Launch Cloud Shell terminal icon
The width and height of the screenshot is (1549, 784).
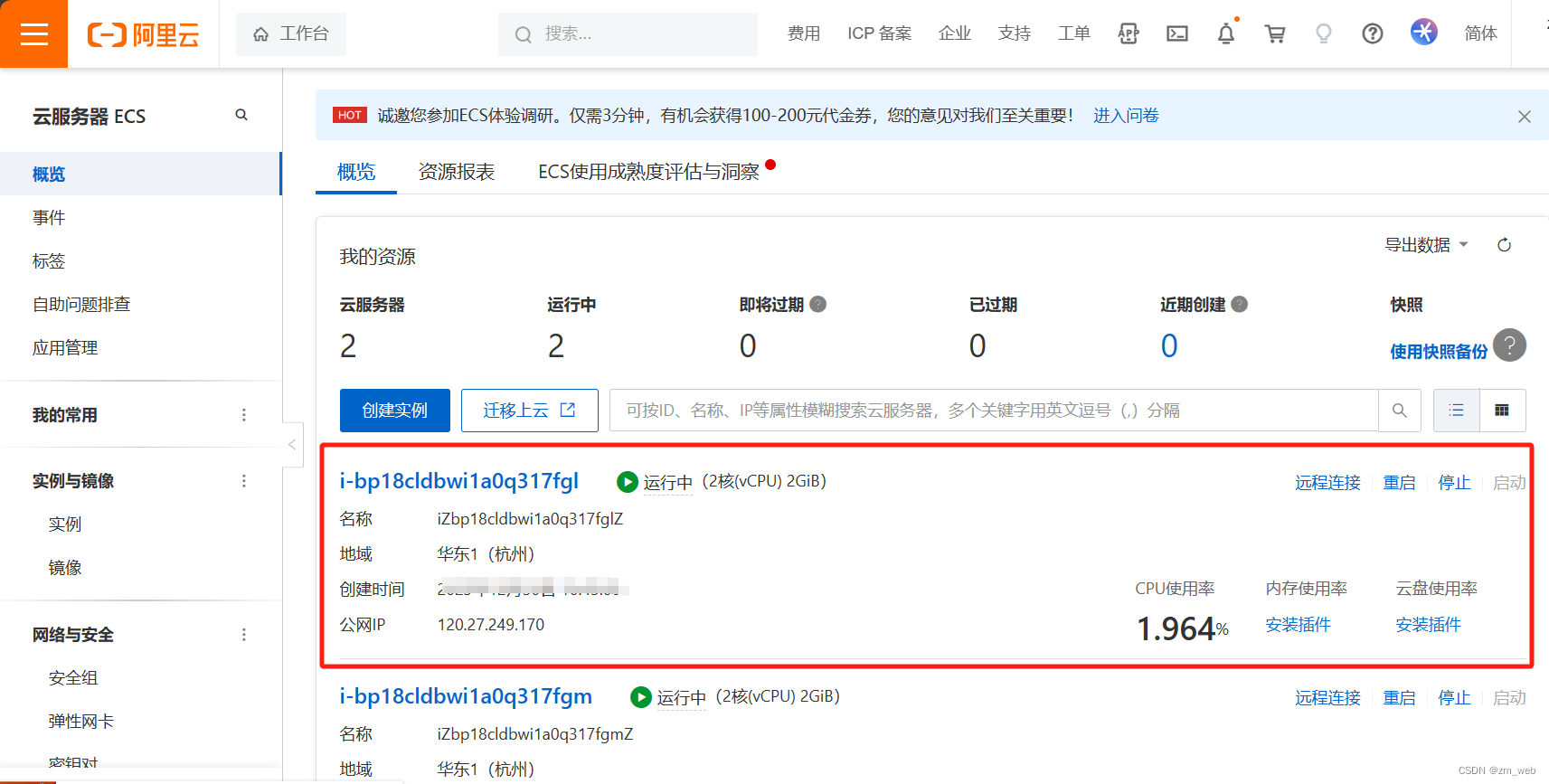pos(1176,34)
